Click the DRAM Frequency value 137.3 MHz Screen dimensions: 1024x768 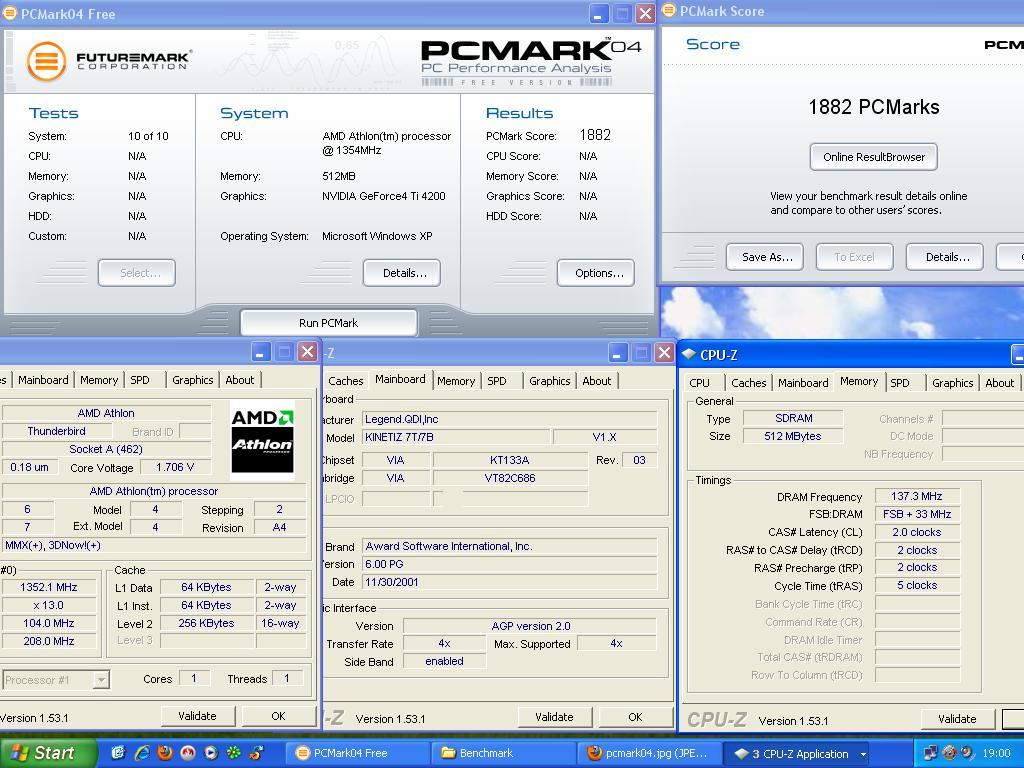pyautogui.click(x=917, y=496)
